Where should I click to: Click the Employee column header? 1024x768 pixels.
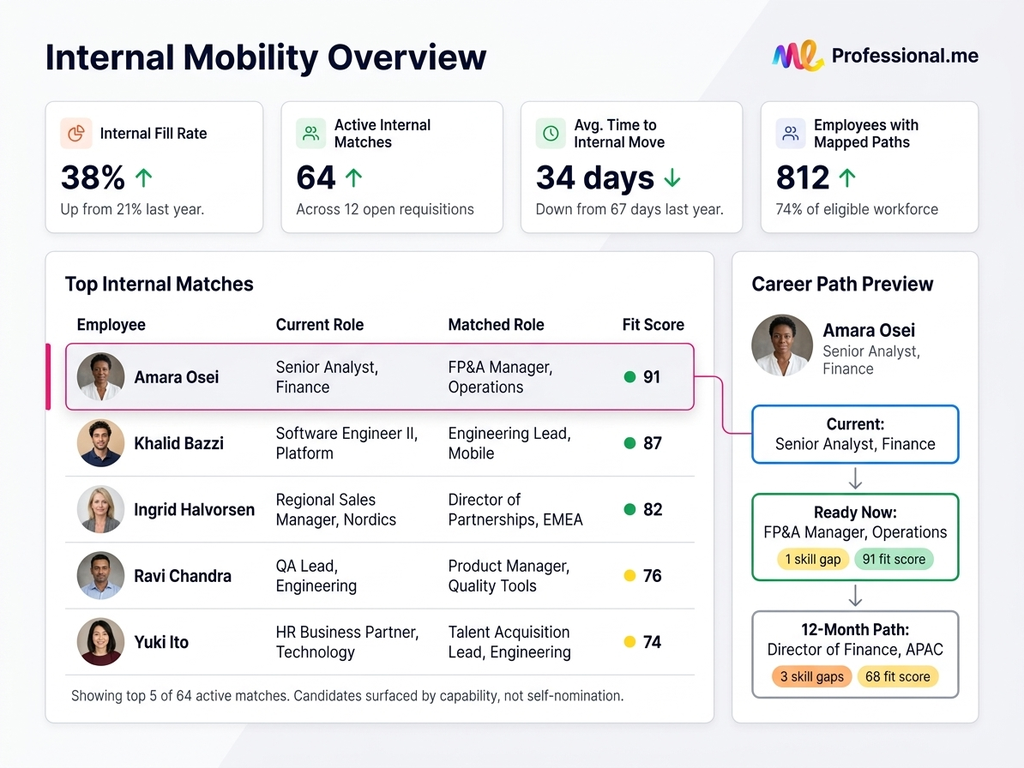point(110,325)
